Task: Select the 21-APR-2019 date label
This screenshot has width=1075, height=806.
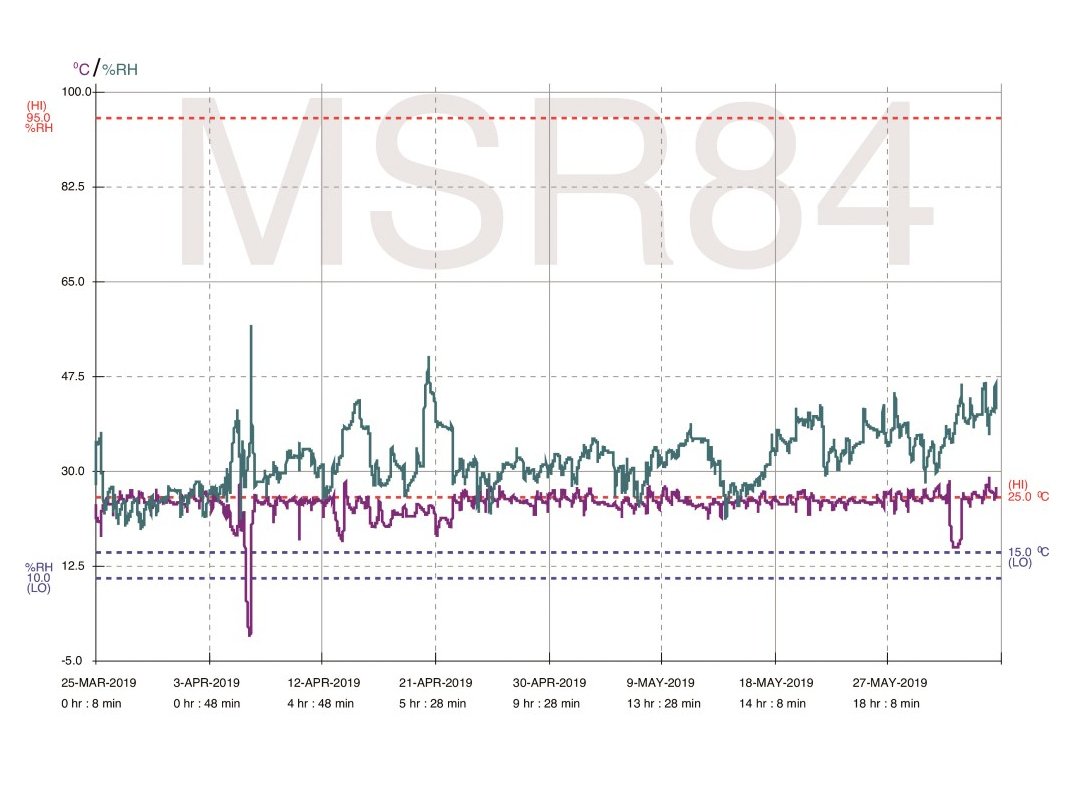Action: (x=435, y=683)
